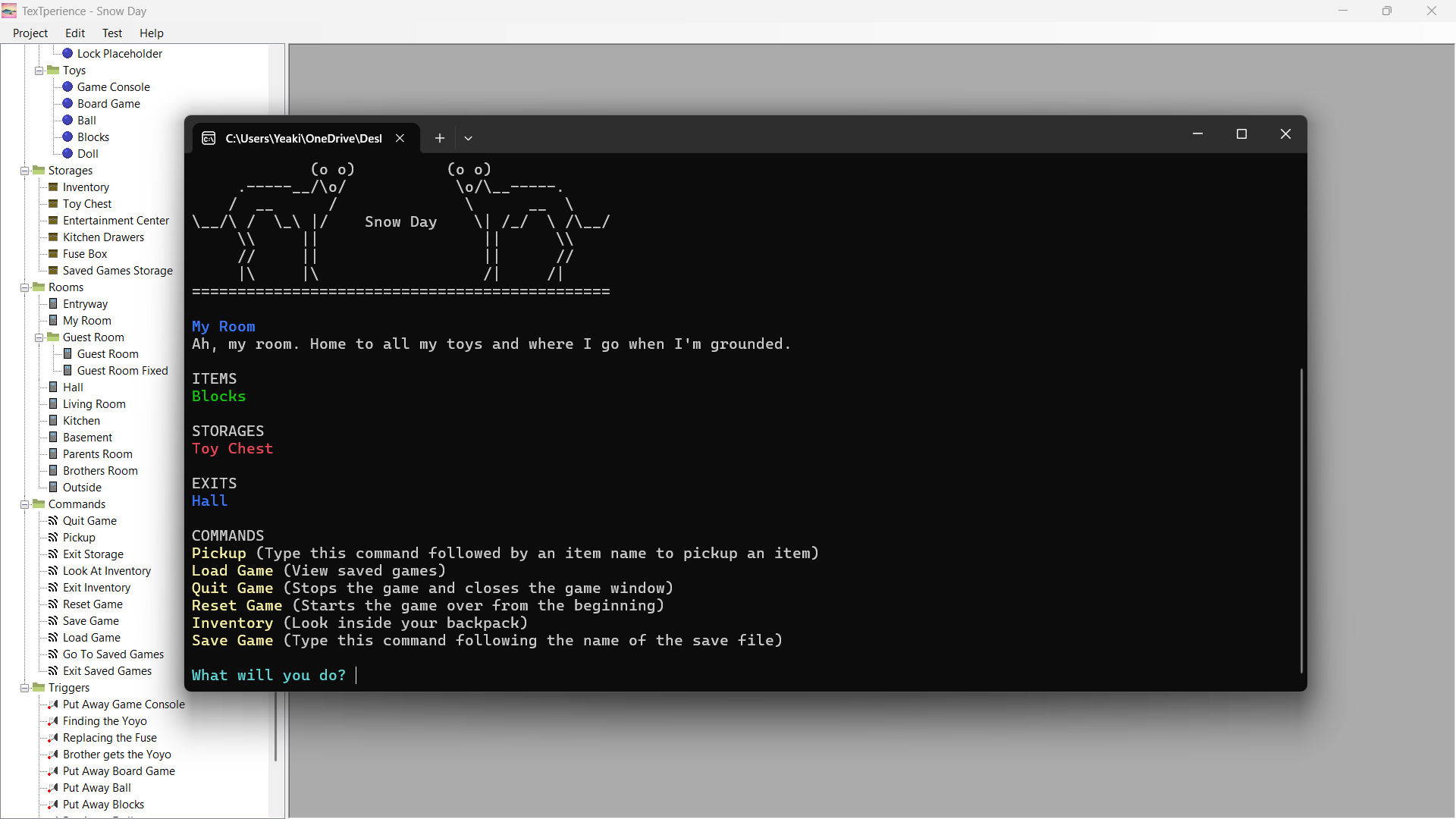This screenshot has height=819, width=1456.
Task: Add a new terminal tab
Action: tap(439, 138)
